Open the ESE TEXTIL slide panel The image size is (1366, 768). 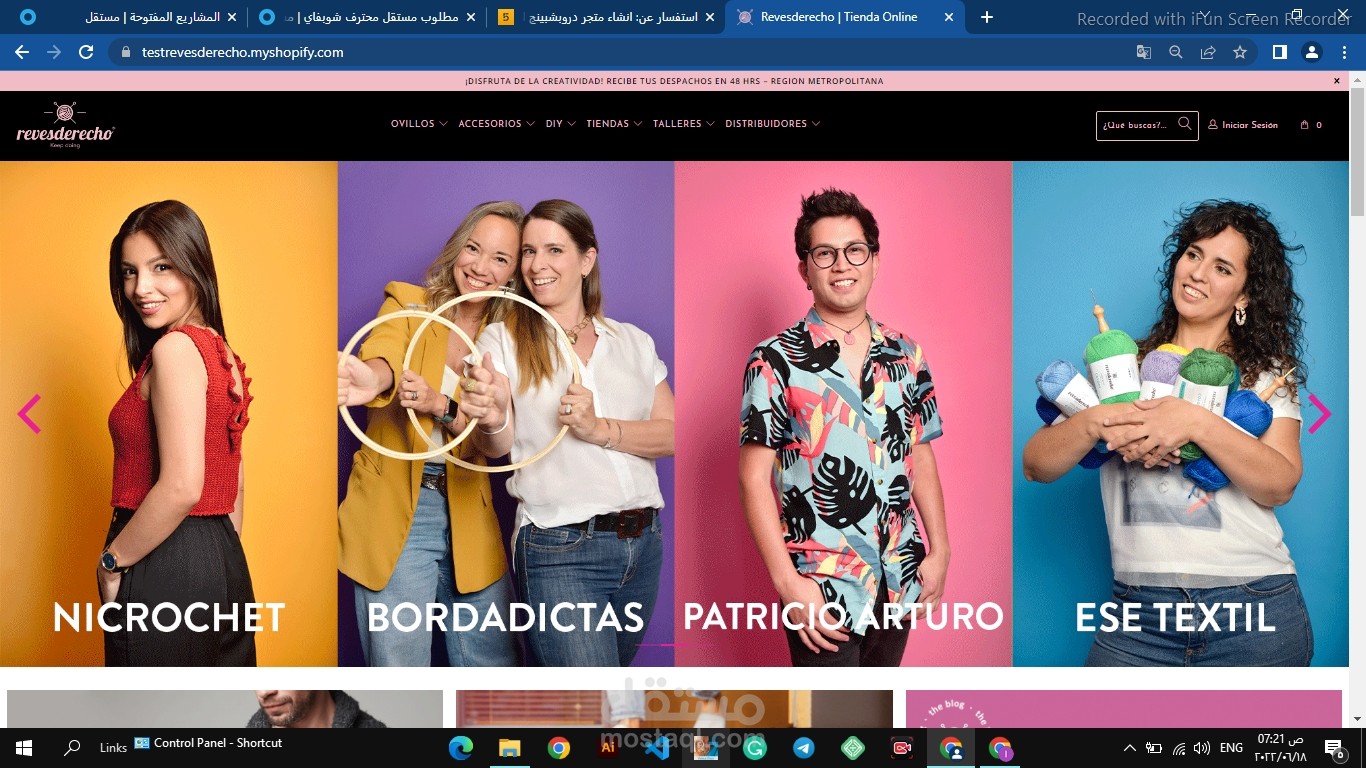(1181, 414)
